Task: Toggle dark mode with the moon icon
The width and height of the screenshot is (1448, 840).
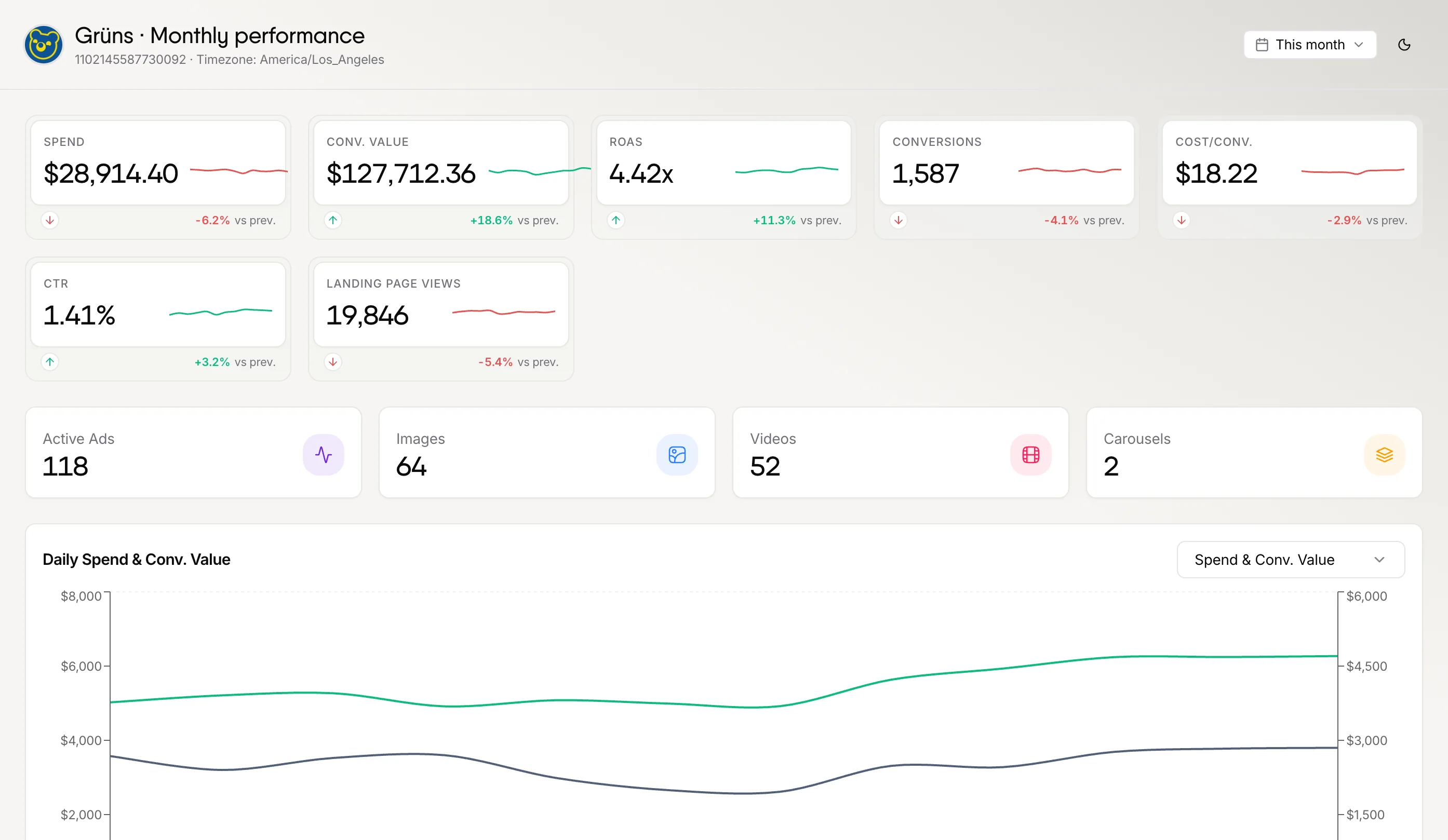Action: 1404,45
